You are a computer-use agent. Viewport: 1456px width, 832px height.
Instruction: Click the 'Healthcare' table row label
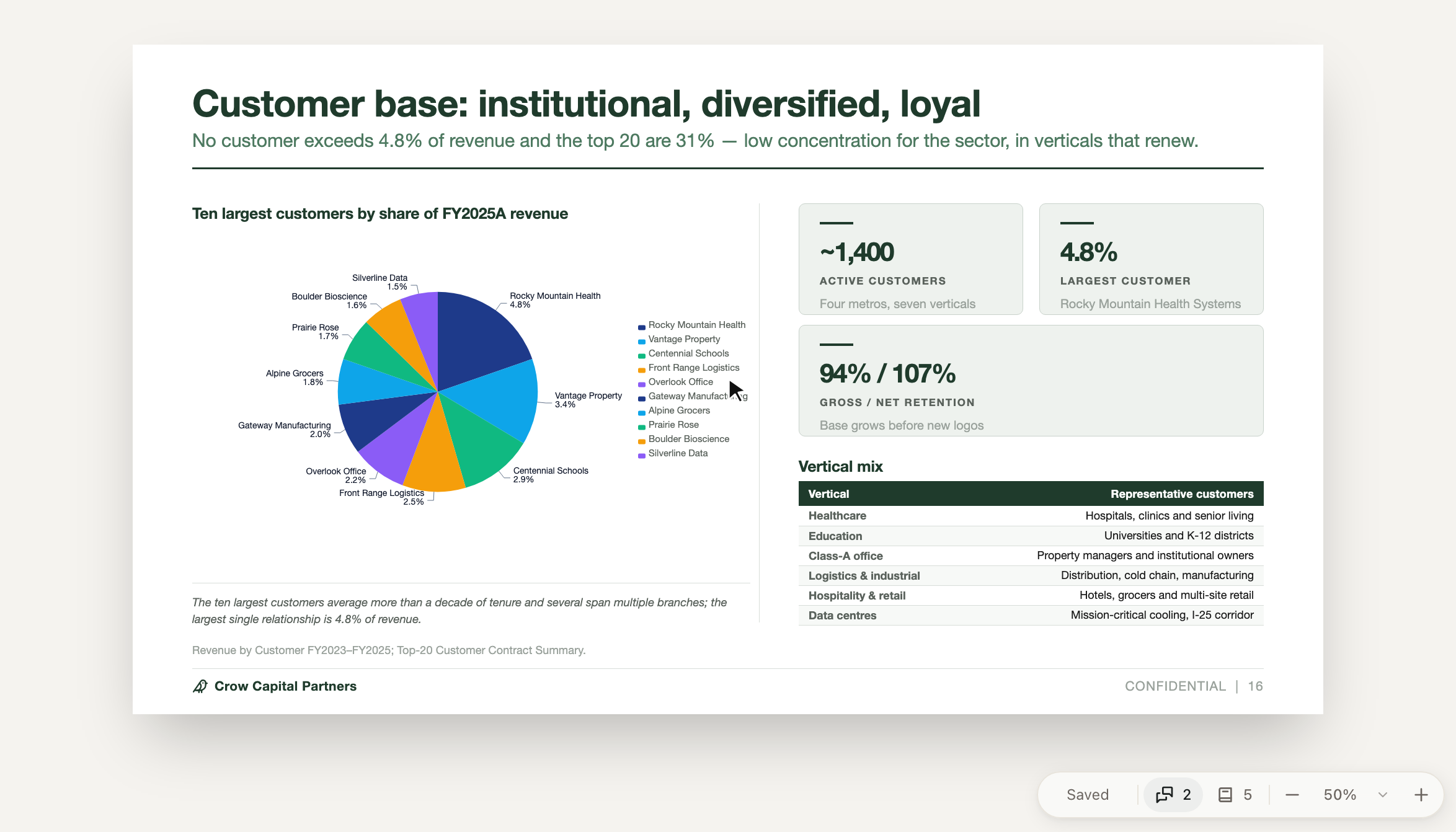[837, 516]
